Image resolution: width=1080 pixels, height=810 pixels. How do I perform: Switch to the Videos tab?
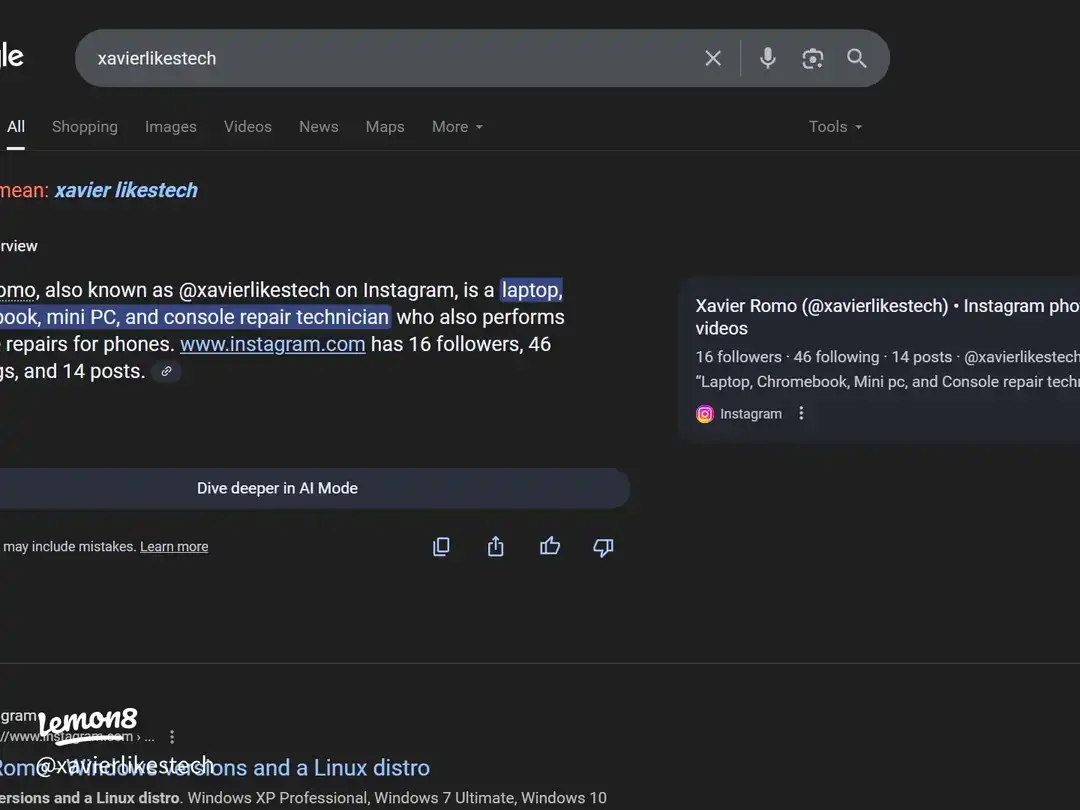(247, 127)
